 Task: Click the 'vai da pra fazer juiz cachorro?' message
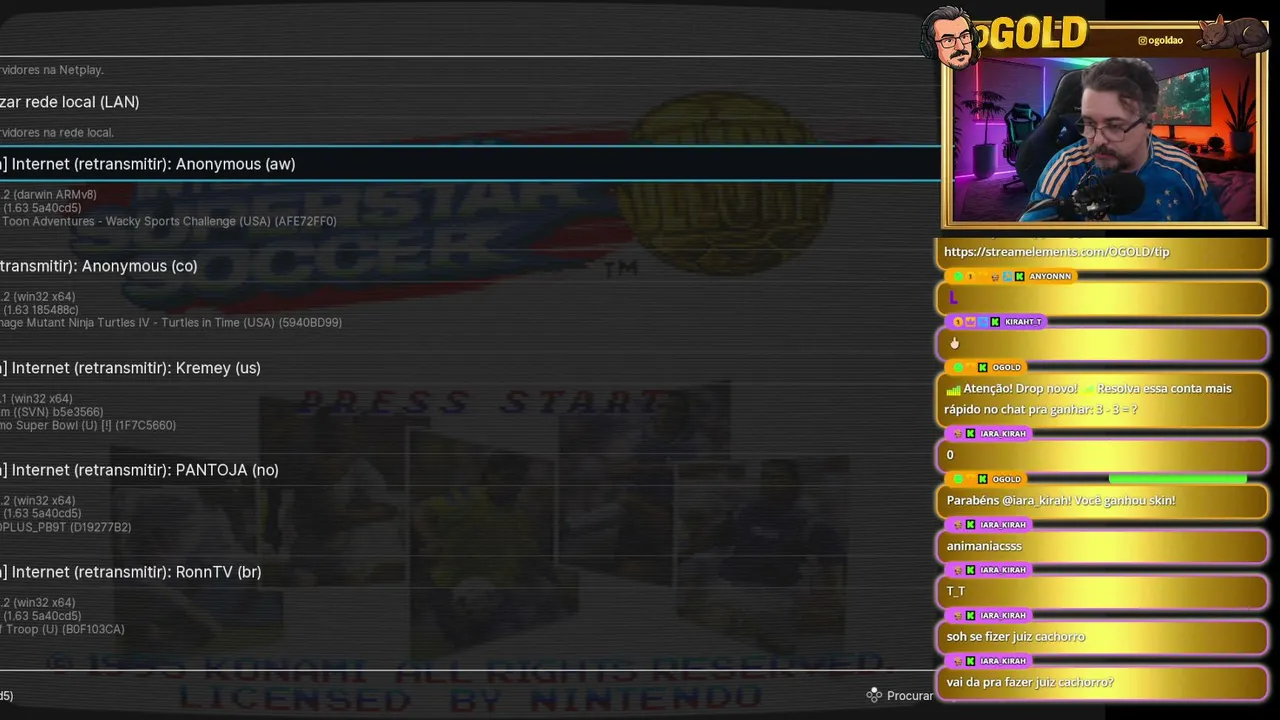coord(1102,682)
